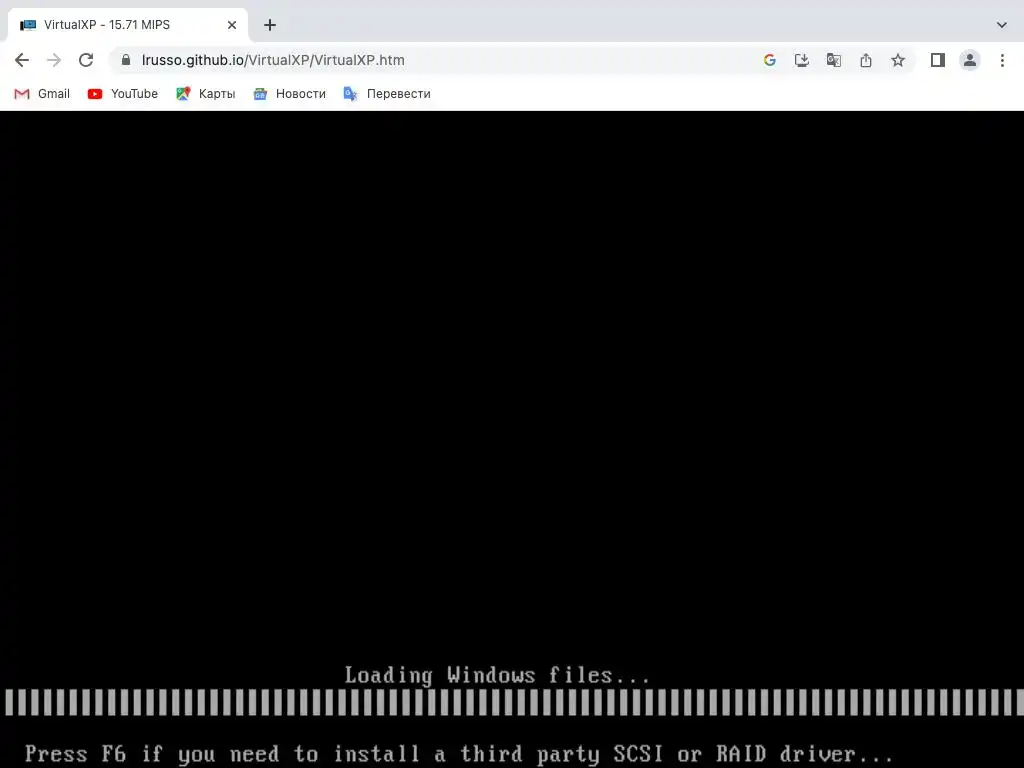Open the browser side panel
This screenshot has width=1024, height=768.
pos(937,60)
